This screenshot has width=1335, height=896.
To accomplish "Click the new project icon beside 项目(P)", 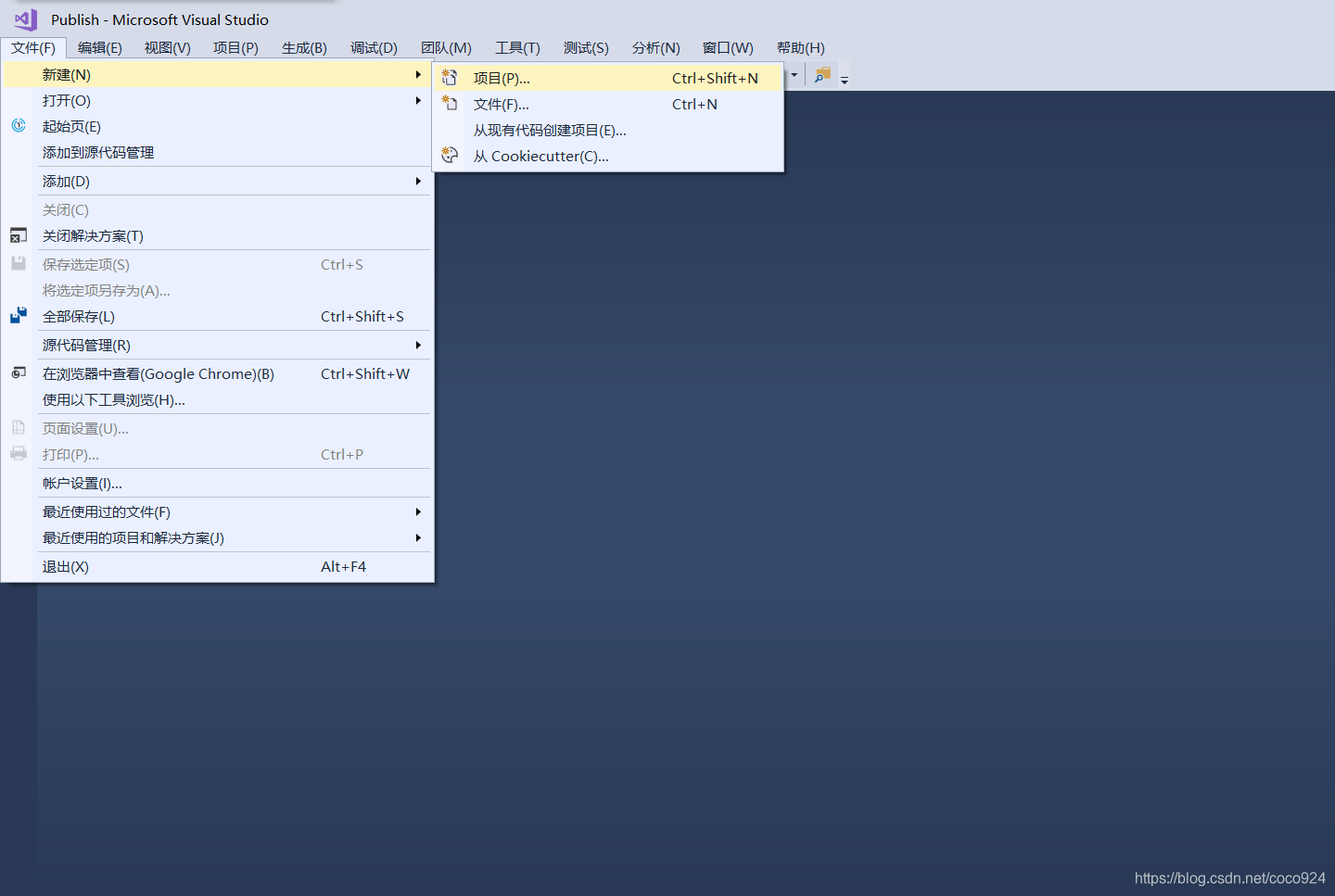I will (450, 77).
